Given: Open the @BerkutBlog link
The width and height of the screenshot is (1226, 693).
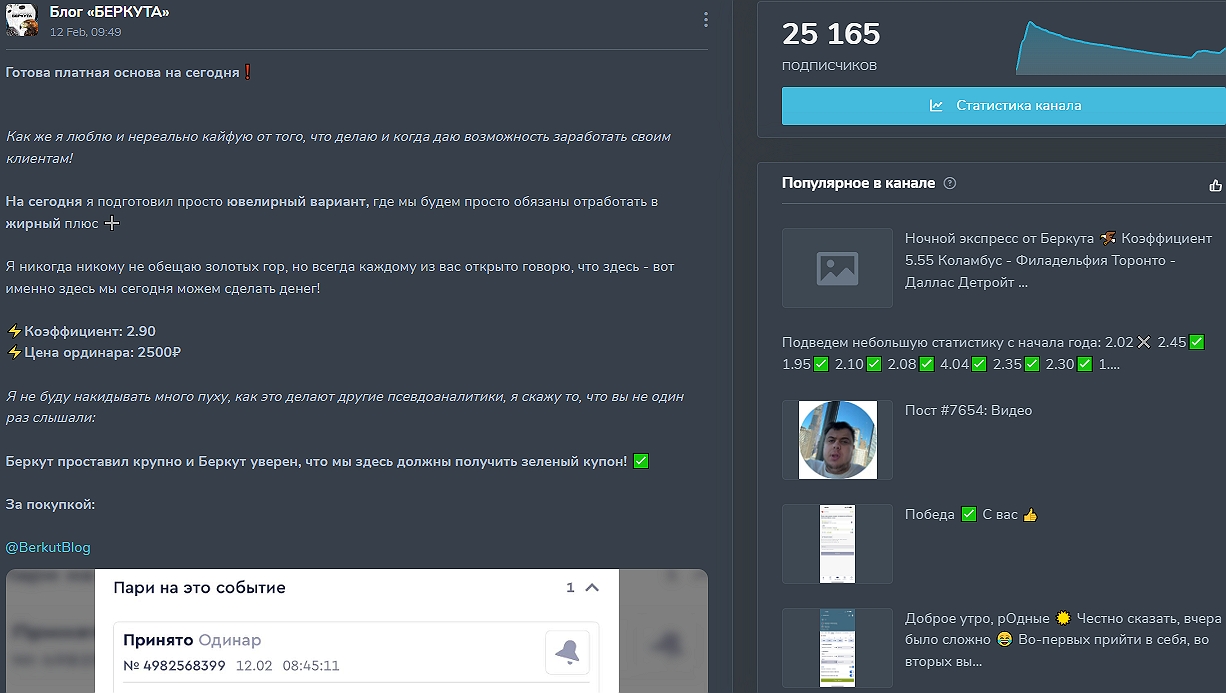Looking at the screenshot, I should click(x=48, y=547).
